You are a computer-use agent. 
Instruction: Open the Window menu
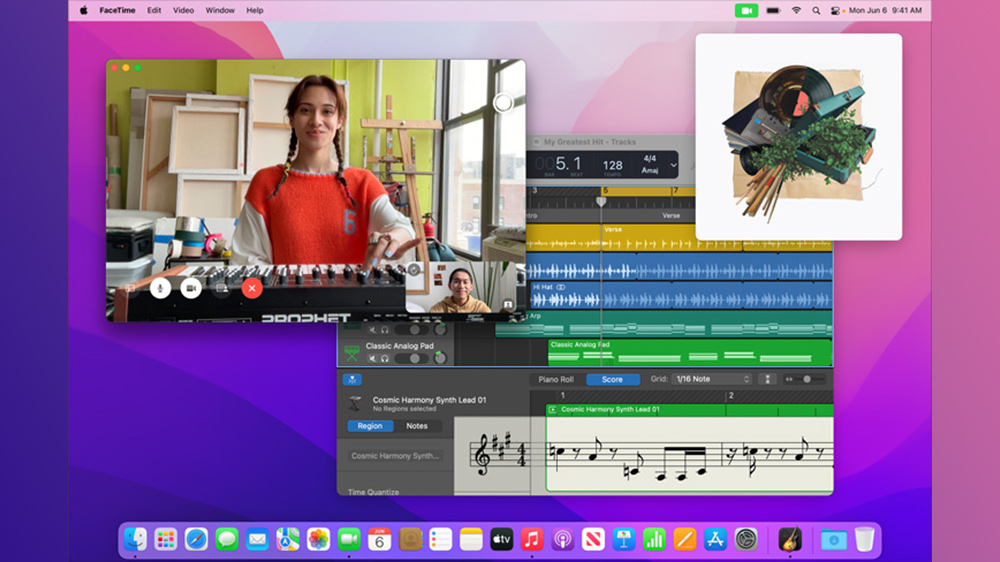(x=219, y=10)
